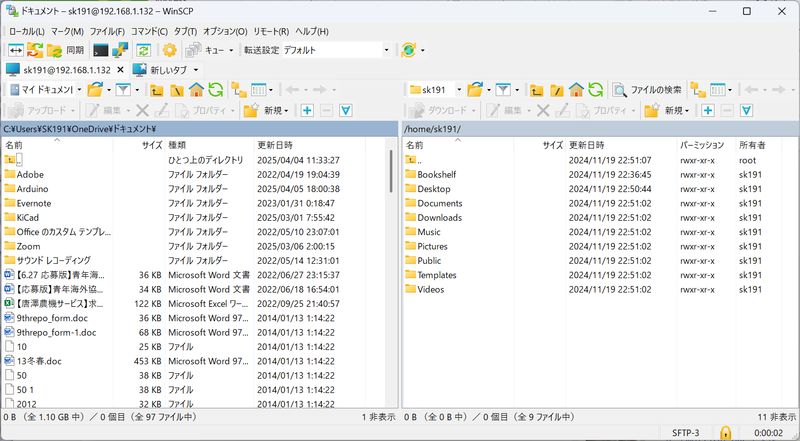Sort local files by 更新日時 column header
The height and width of the screenshot is (441, 800).
click(310, 145)
